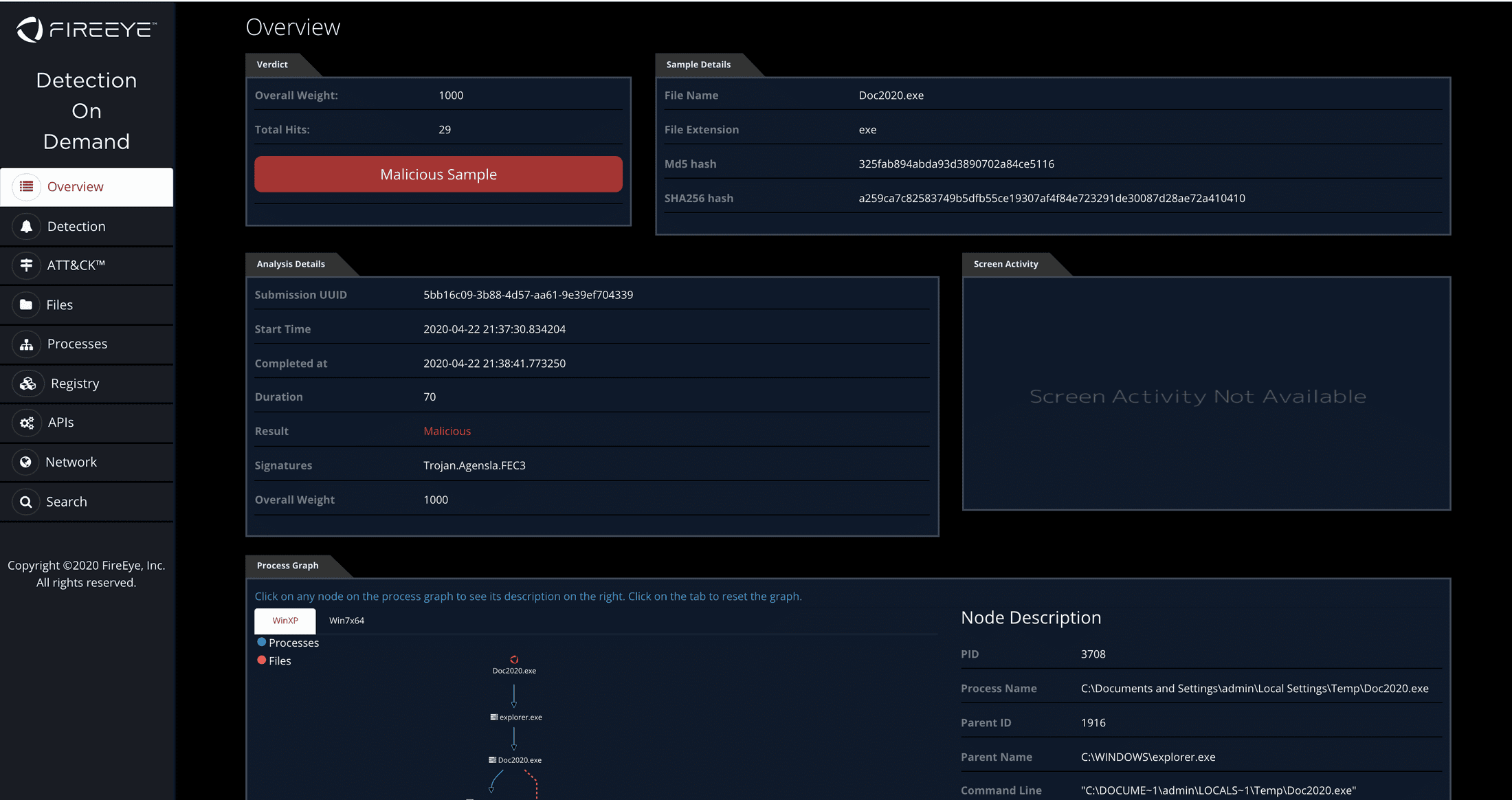Click the APIs gear icon
Screen dimensions: 1512x800
(x=26, y=422)
